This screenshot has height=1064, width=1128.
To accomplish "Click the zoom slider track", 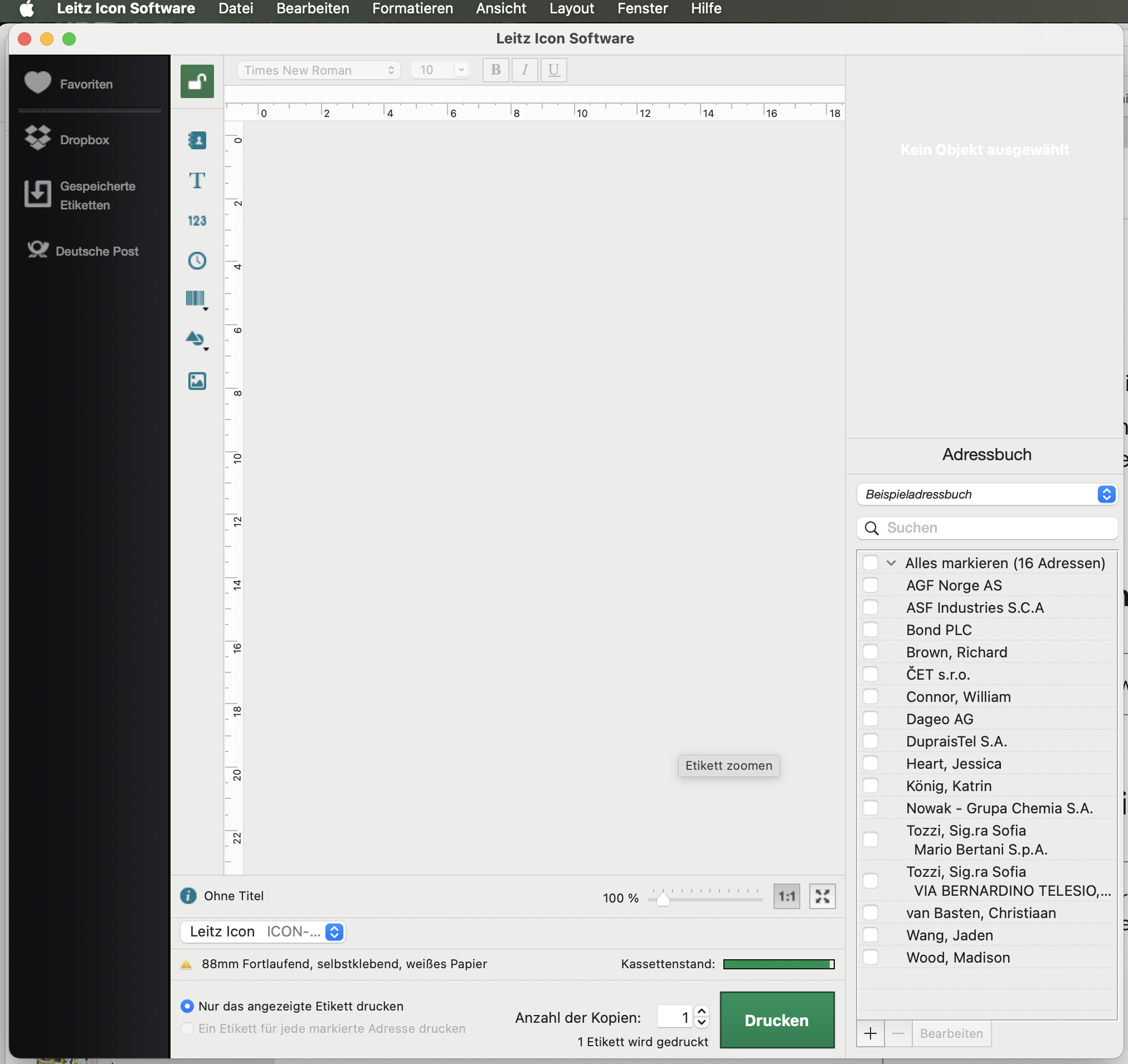I will 715,899.
